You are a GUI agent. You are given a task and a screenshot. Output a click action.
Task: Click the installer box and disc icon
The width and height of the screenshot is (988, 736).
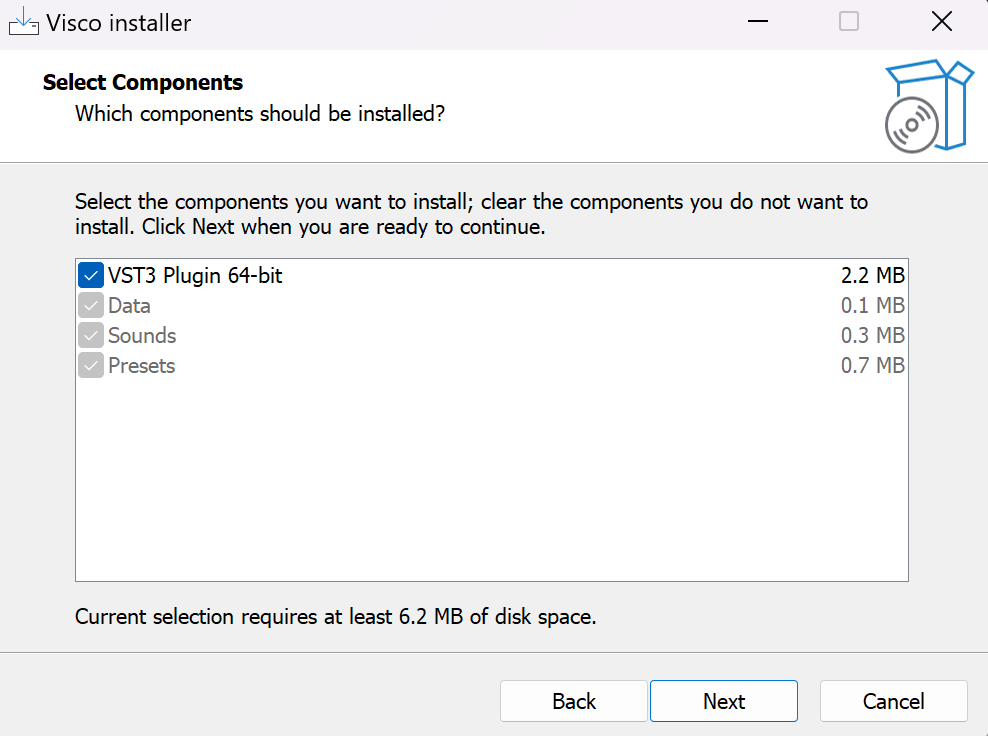pyautogui.click(x=928, y=106)
